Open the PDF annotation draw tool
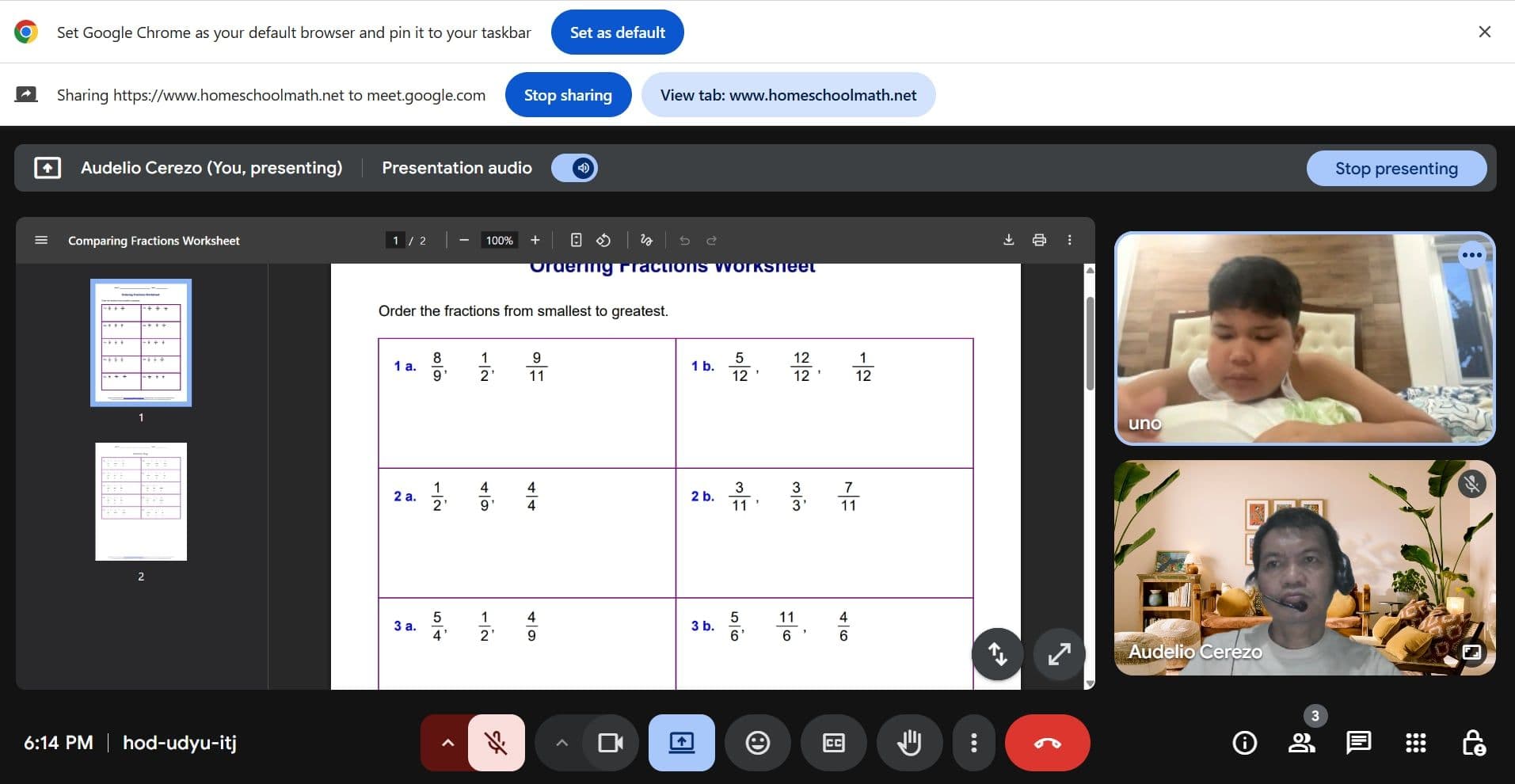The height and width of the screenshot is (784, 1515). coord(646,240)
